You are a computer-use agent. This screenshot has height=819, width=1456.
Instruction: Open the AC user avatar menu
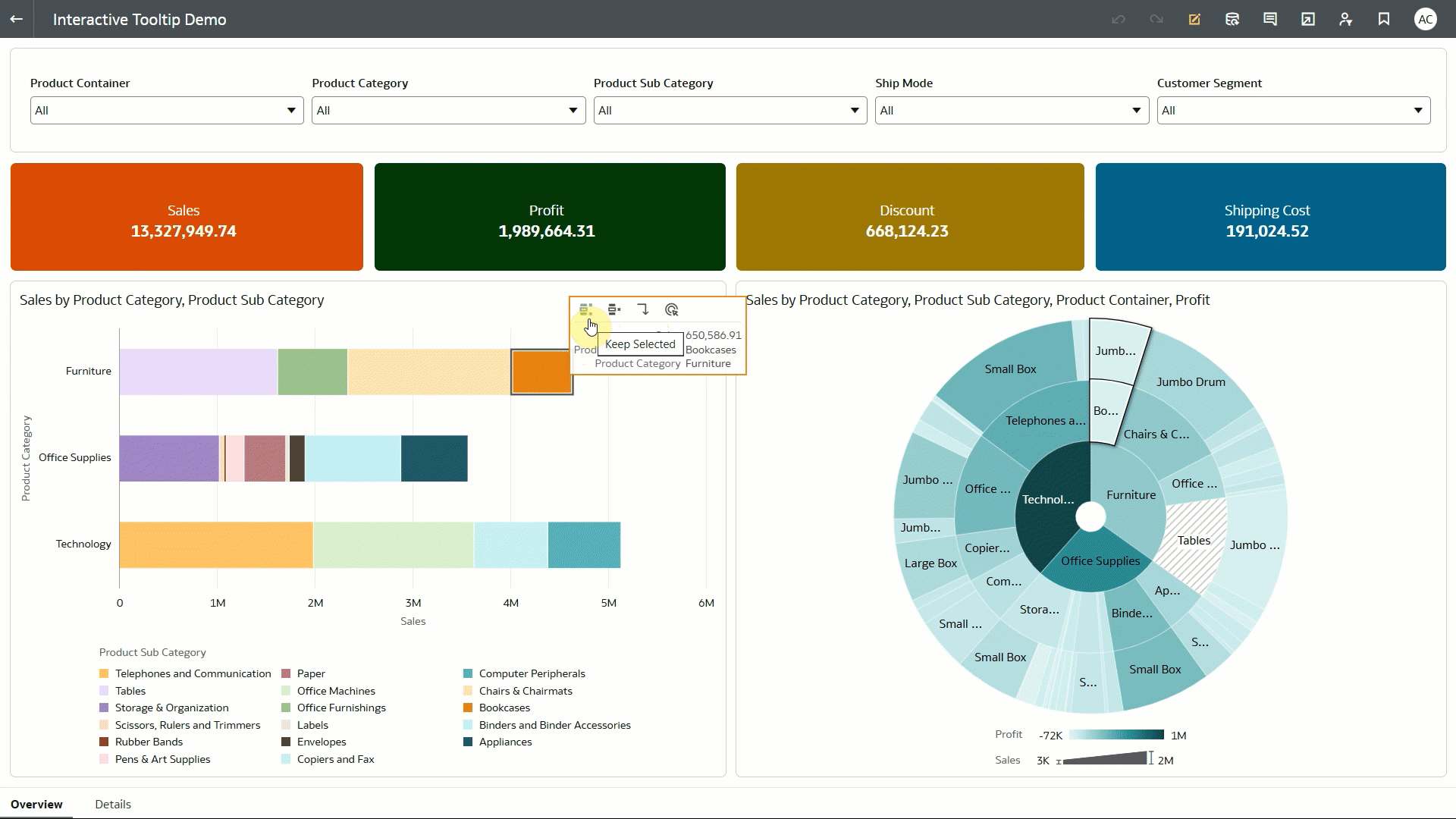tap(1425, 19)
